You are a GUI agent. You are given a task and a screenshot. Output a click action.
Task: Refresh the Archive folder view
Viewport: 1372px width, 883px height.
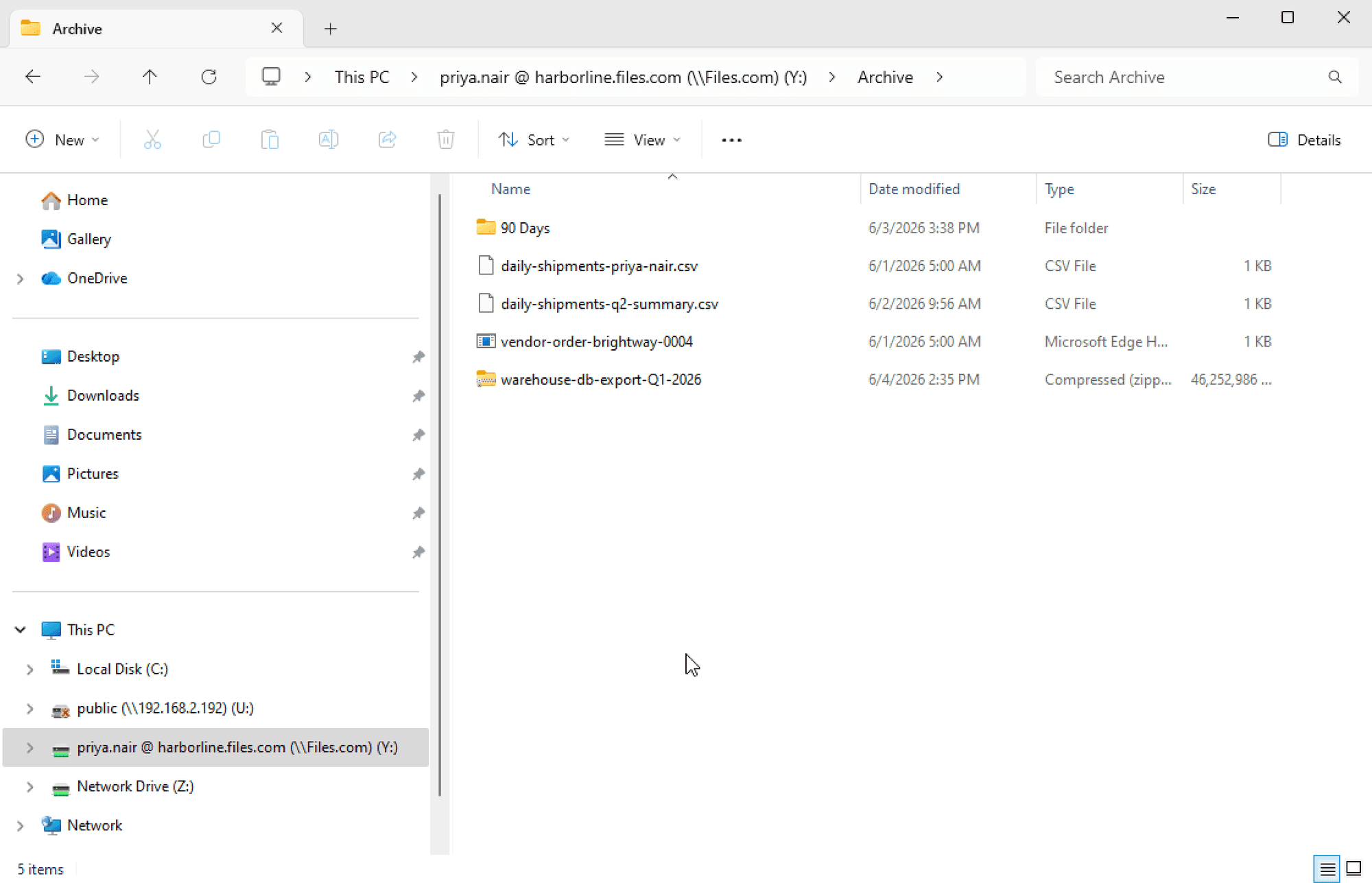click(209, 77)
